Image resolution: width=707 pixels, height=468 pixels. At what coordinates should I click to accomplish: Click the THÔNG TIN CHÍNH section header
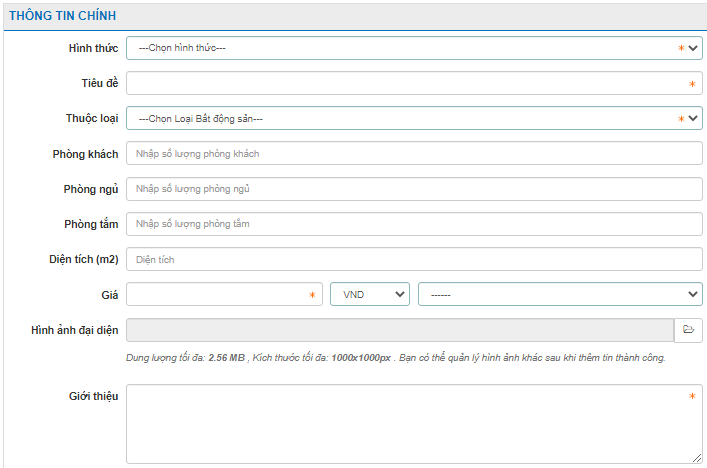62,16
